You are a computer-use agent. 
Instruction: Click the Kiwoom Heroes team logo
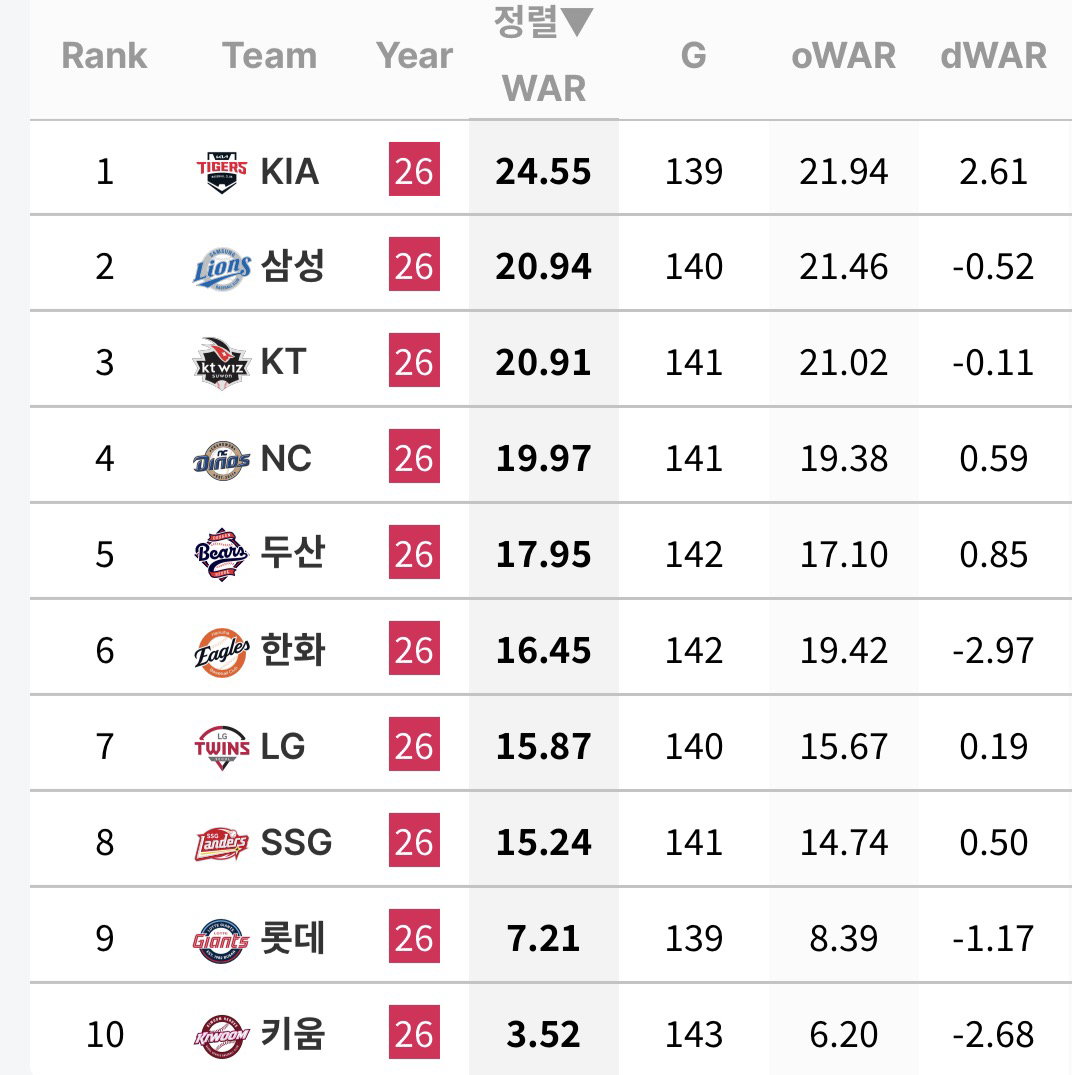pyautogui.click(x=221, y=1036)
